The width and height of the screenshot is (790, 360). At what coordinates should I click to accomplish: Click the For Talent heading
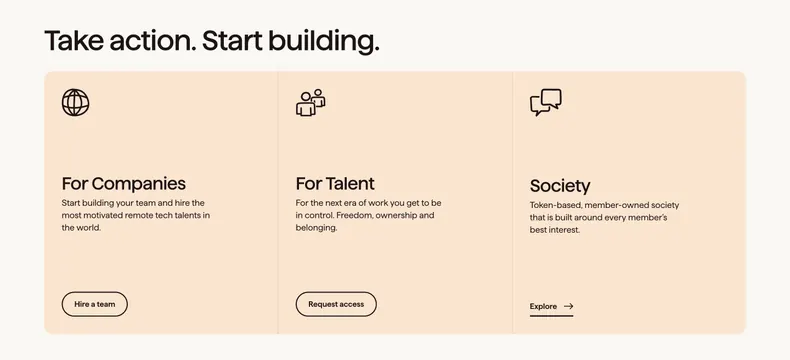[x=335, y=183]
